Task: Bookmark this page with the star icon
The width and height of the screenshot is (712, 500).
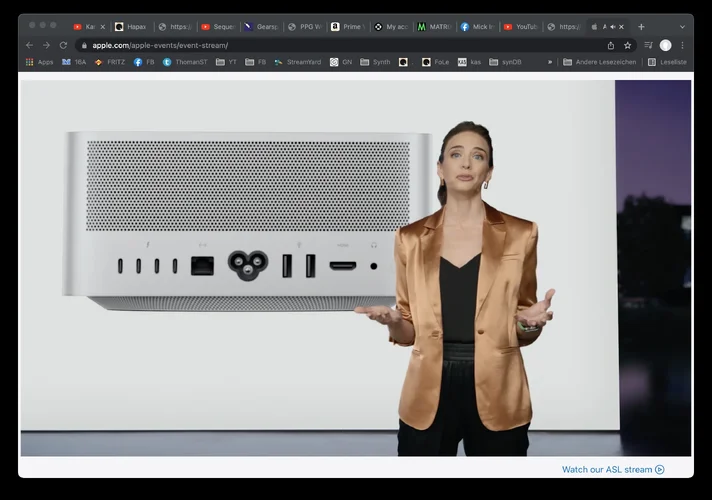Action: pyautogui.click(x=628, y=45)
